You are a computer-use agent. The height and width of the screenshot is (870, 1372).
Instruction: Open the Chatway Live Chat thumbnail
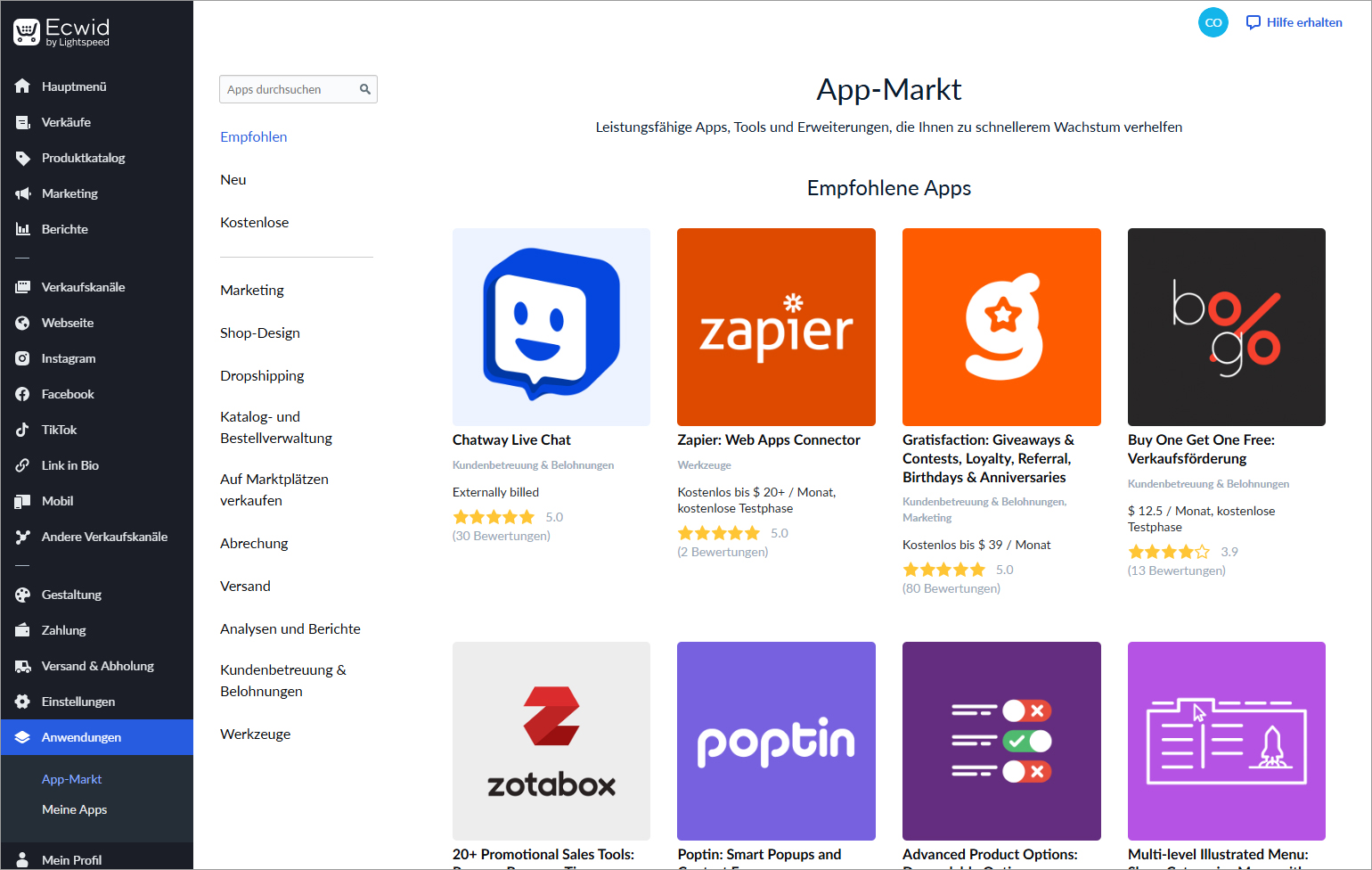point(551,327)
